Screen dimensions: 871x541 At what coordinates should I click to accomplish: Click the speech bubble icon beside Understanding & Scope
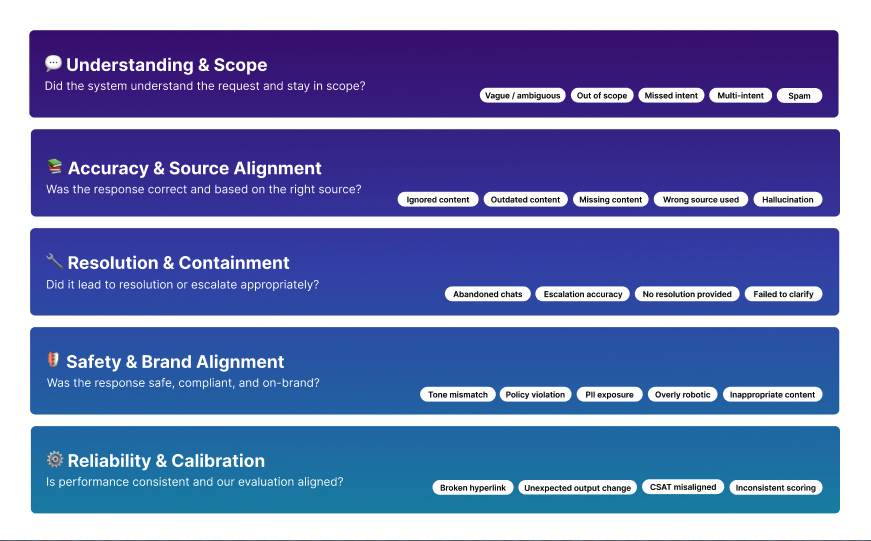pyautogui.click(x=54, y=64)
